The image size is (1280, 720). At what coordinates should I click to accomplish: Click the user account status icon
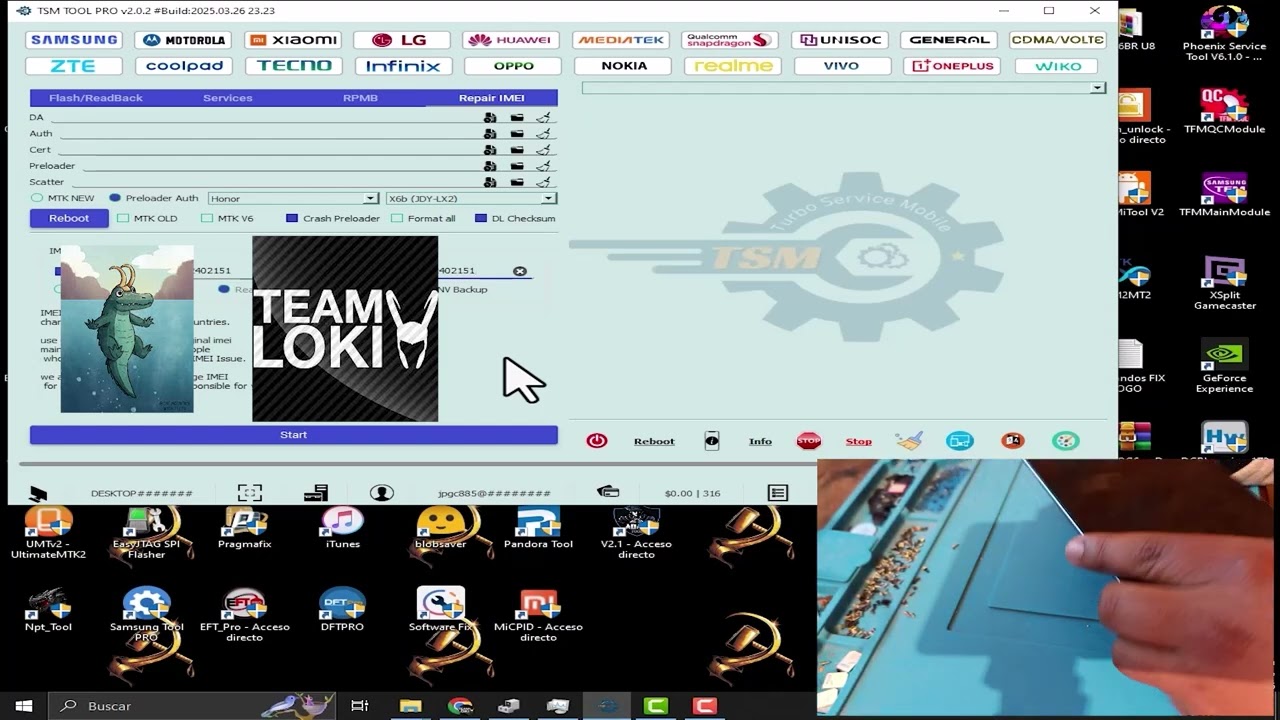pyautogui.click(x=381, y=493)
